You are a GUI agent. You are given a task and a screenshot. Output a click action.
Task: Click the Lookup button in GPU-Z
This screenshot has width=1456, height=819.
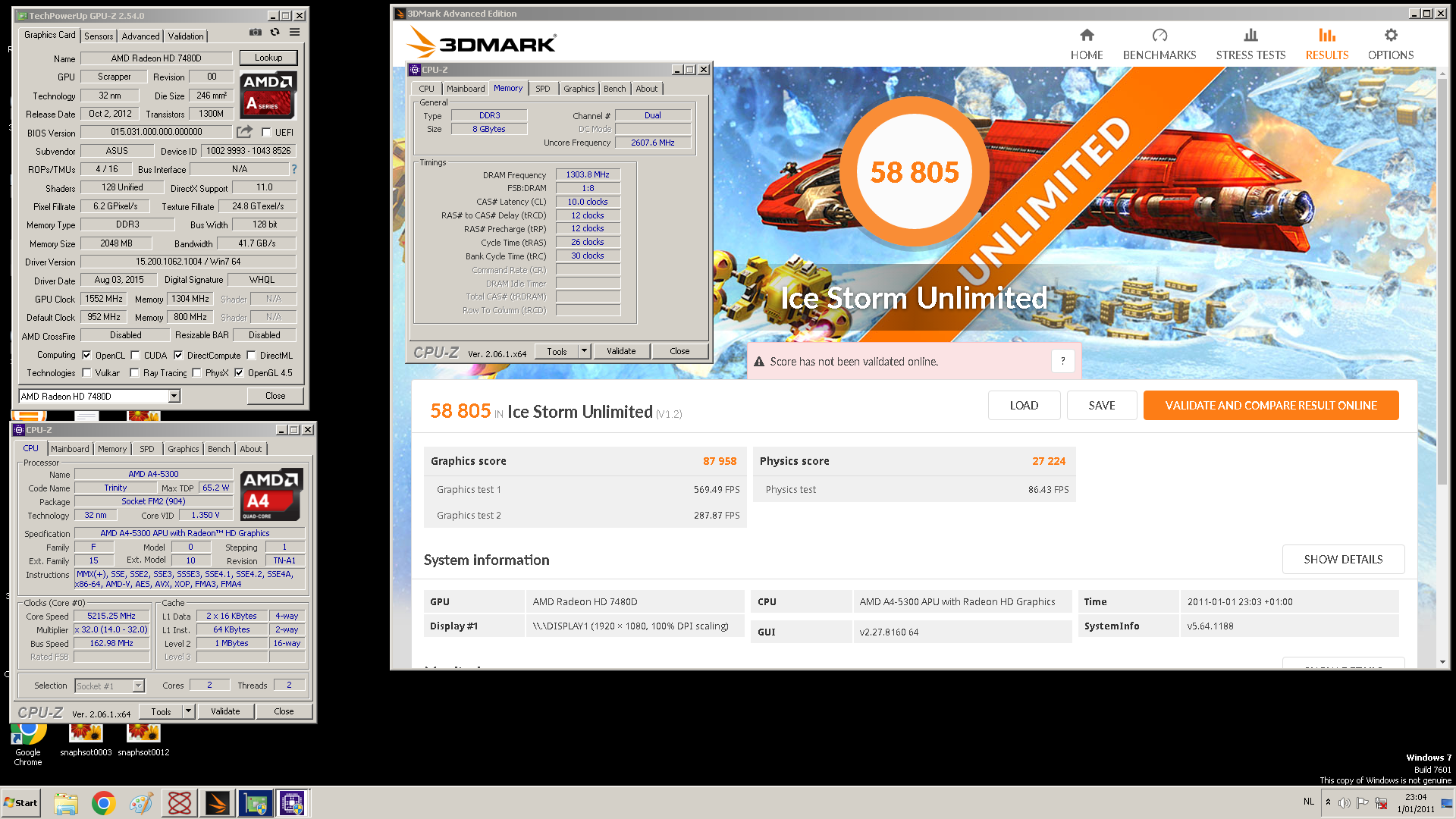(x=268, y=58)
